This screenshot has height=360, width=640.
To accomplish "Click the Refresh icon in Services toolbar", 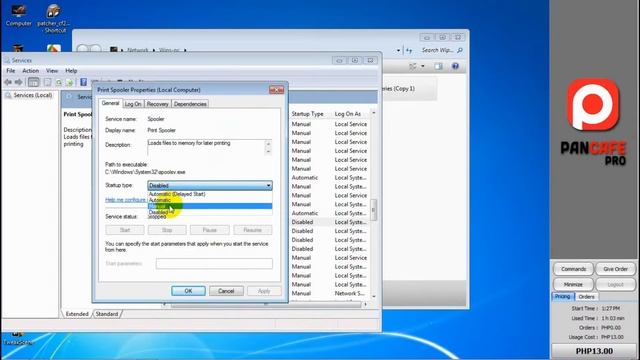I will coord(59,82).
